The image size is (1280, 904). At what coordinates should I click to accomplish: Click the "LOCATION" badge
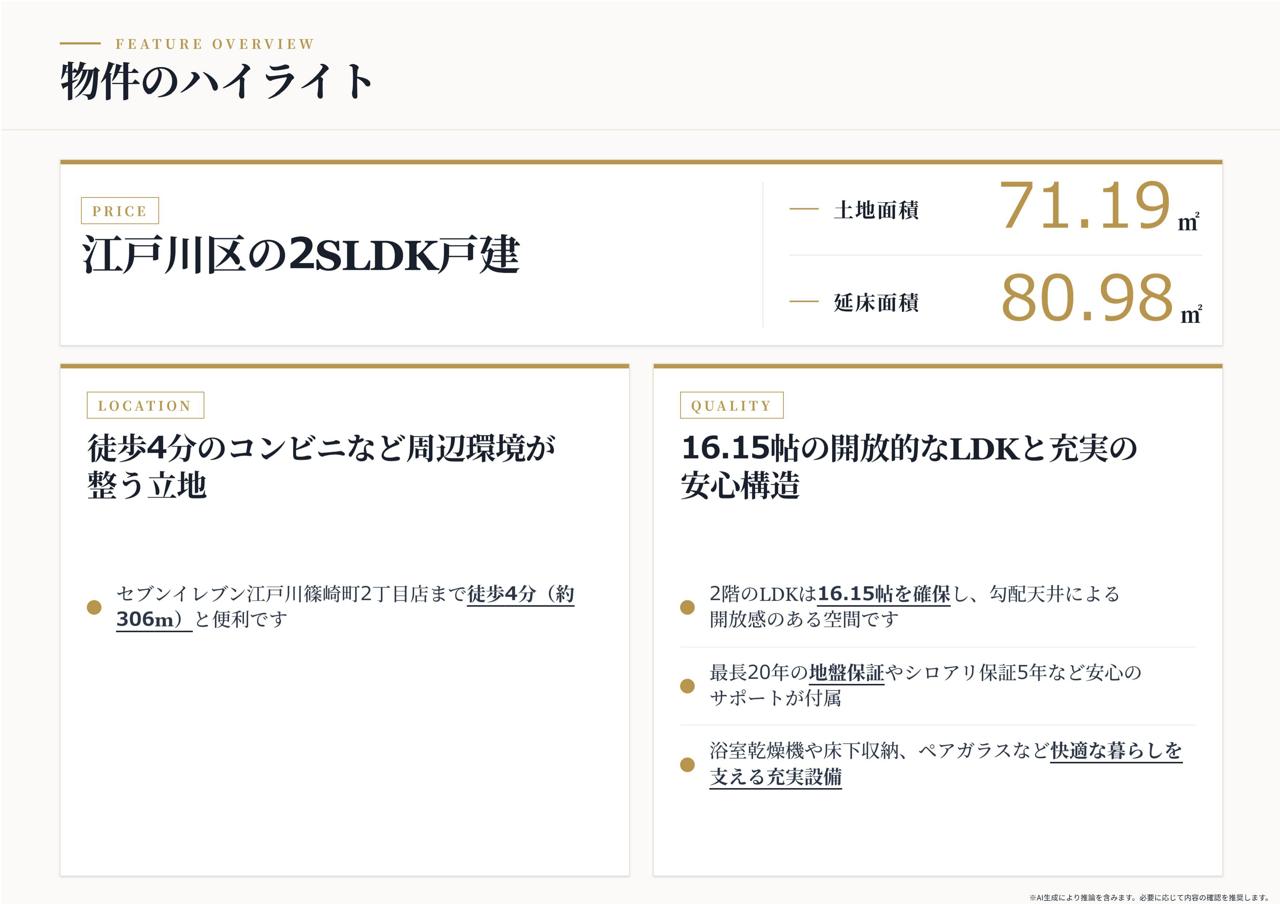pyautogui.click(x=145, y=405)
